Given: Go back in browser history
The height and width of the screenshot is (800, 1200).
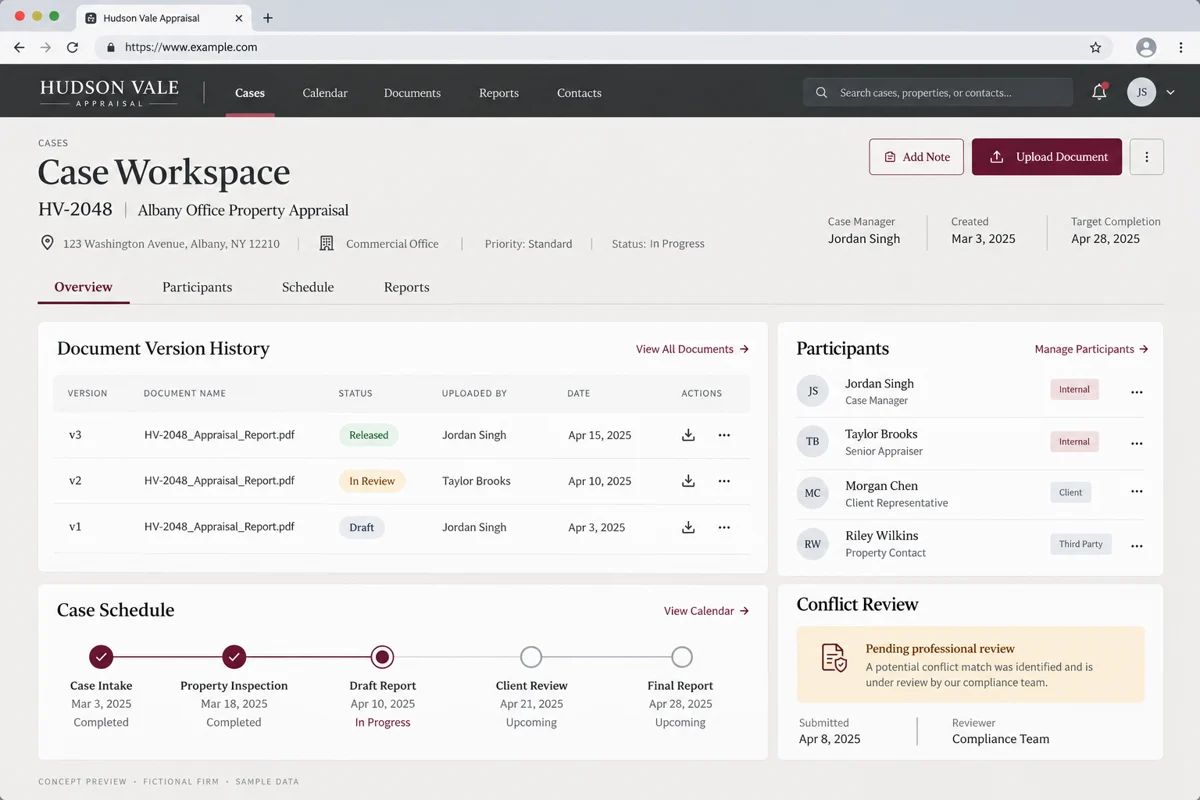Looking at the screenshot, I should point(19,47).
